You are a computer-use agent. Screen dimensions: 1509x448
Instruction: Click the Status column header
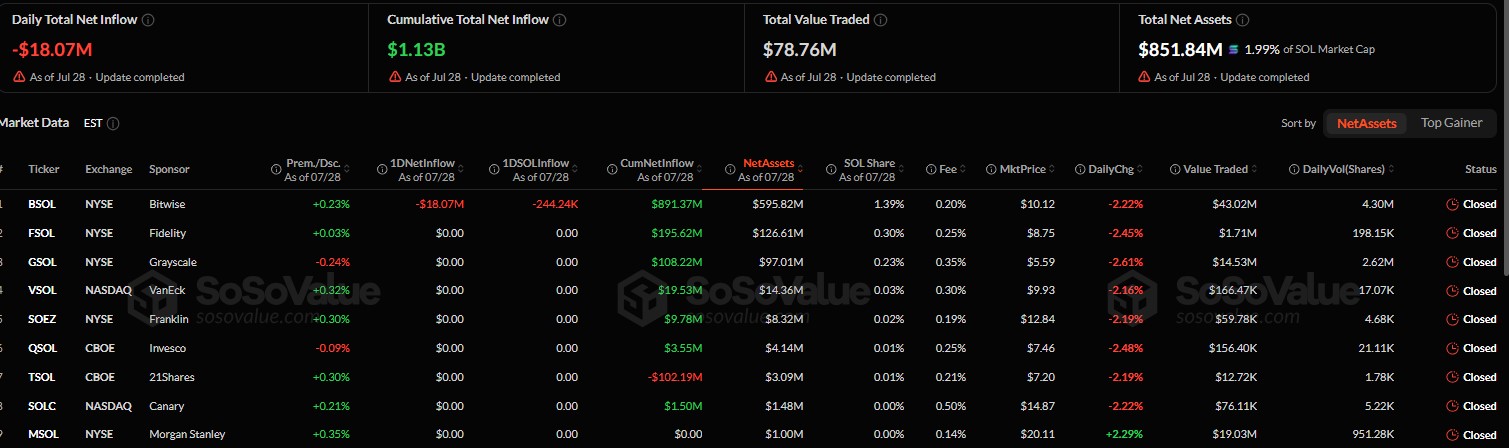[x=1480, y=169]
